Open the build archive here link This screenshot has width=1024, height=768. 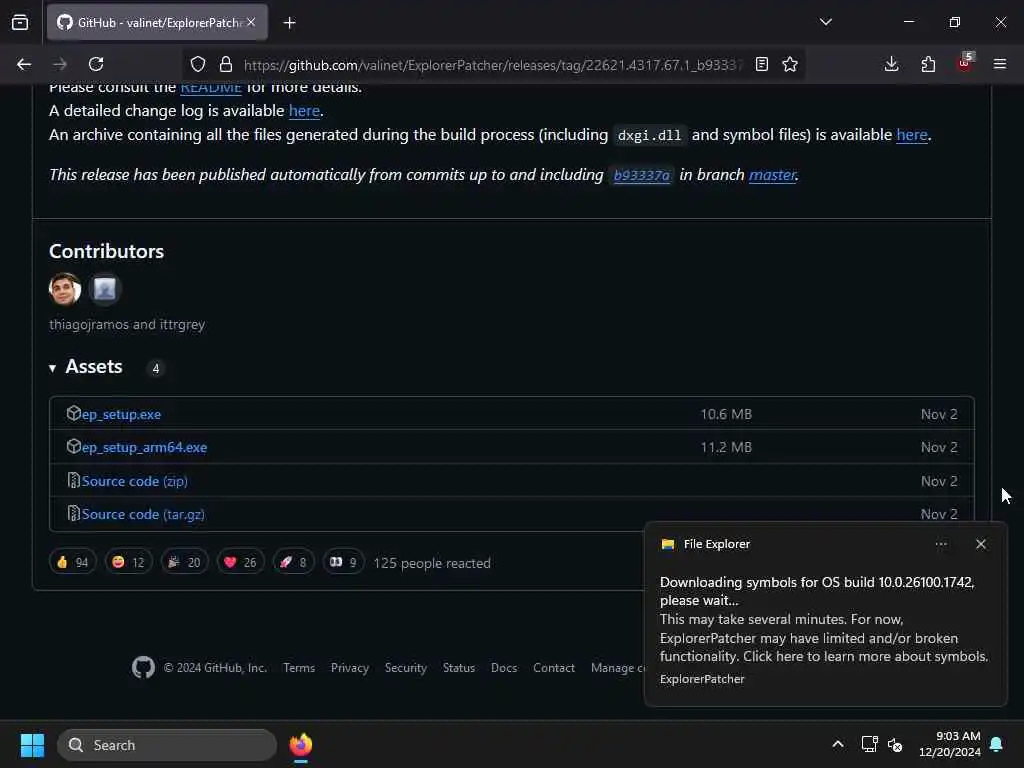[912, 135]
